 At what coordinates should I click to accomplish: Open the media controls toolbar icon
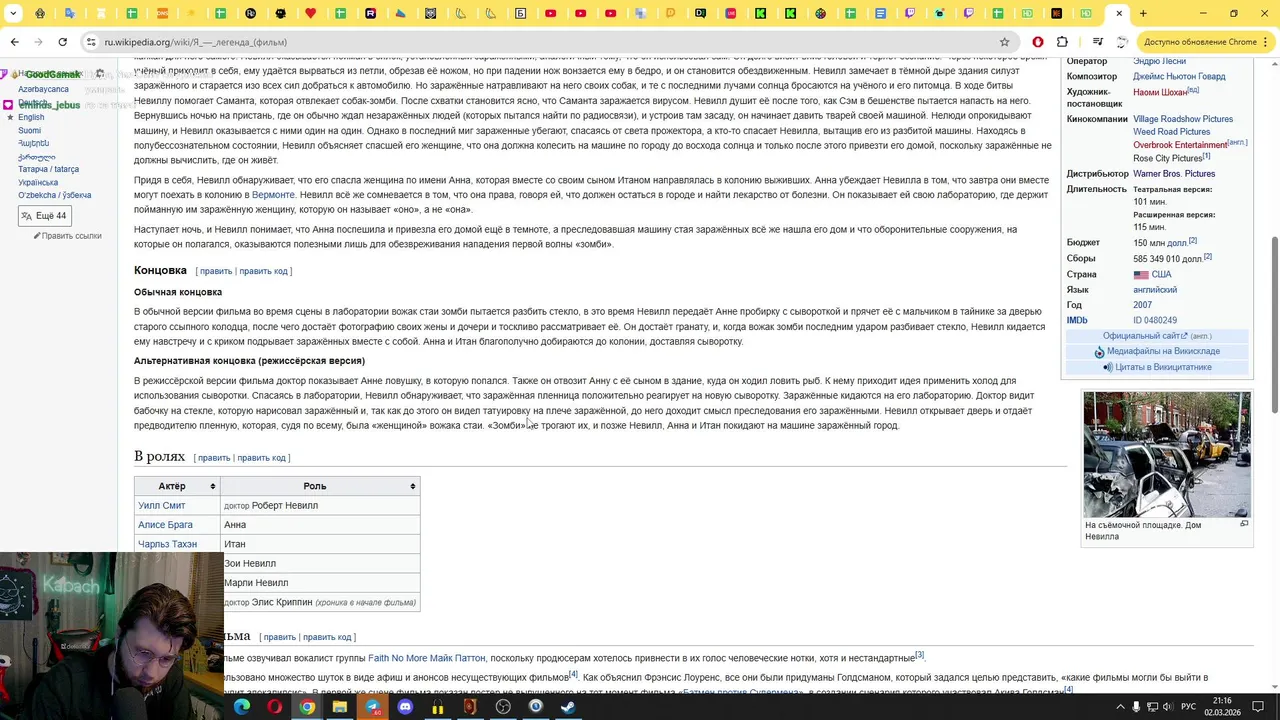1097,42
